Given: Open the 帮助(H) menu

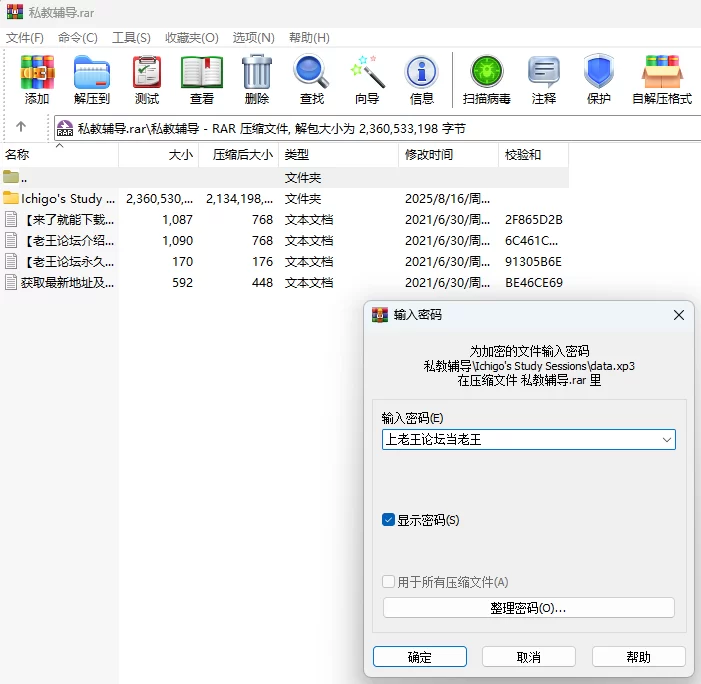Looking at the screenshot, I should (309, 38).
